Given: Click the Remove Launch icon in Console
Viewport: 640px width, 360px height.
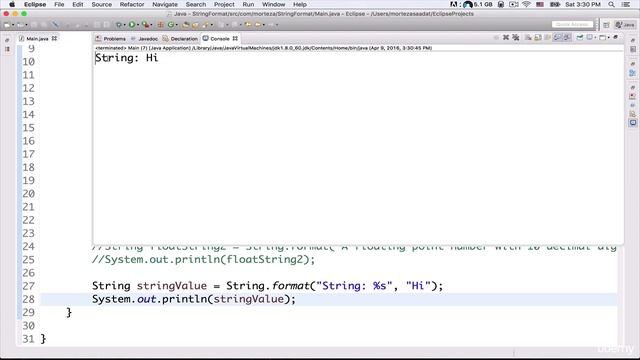Looking at the screenshot, I should pyautogui.click(x=506, y=38).
